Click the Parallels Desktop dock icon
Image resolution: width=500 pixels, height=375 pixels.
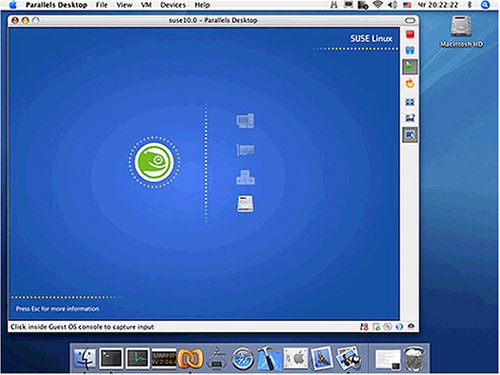click(190, 359)
